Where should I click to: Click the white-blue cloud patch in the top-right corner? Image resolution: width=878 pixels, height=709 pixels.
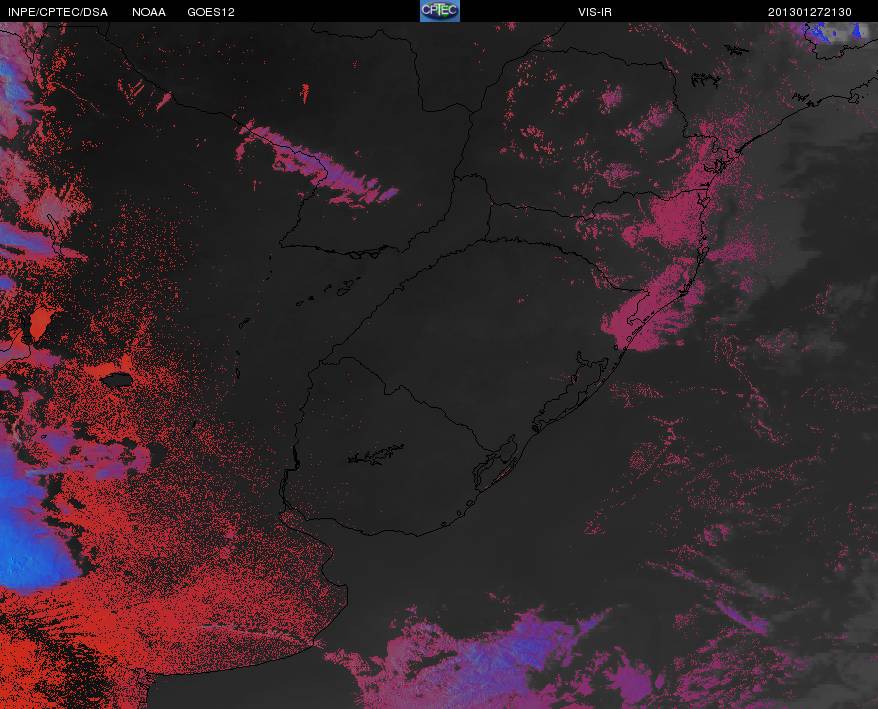pyautogui.click(x=837, y=32)
